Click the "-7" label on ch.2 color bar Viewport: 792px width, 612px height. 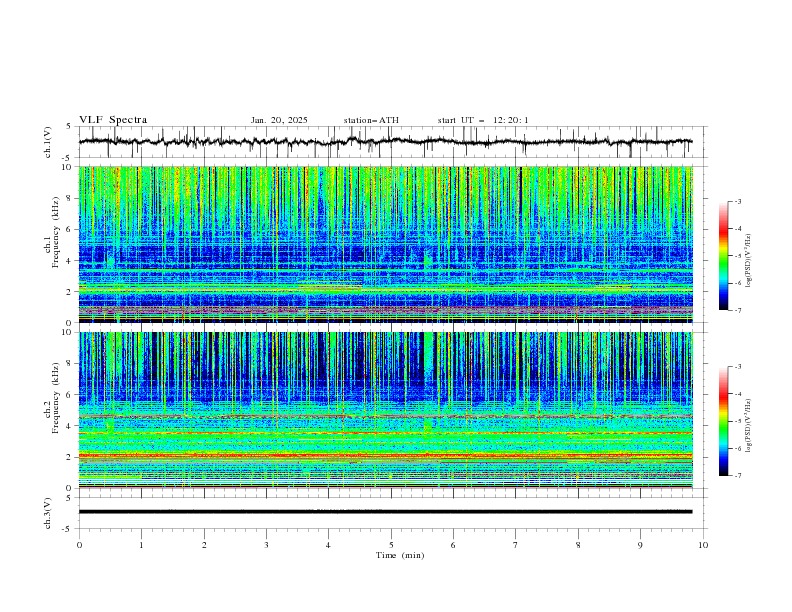coord(737,475)
